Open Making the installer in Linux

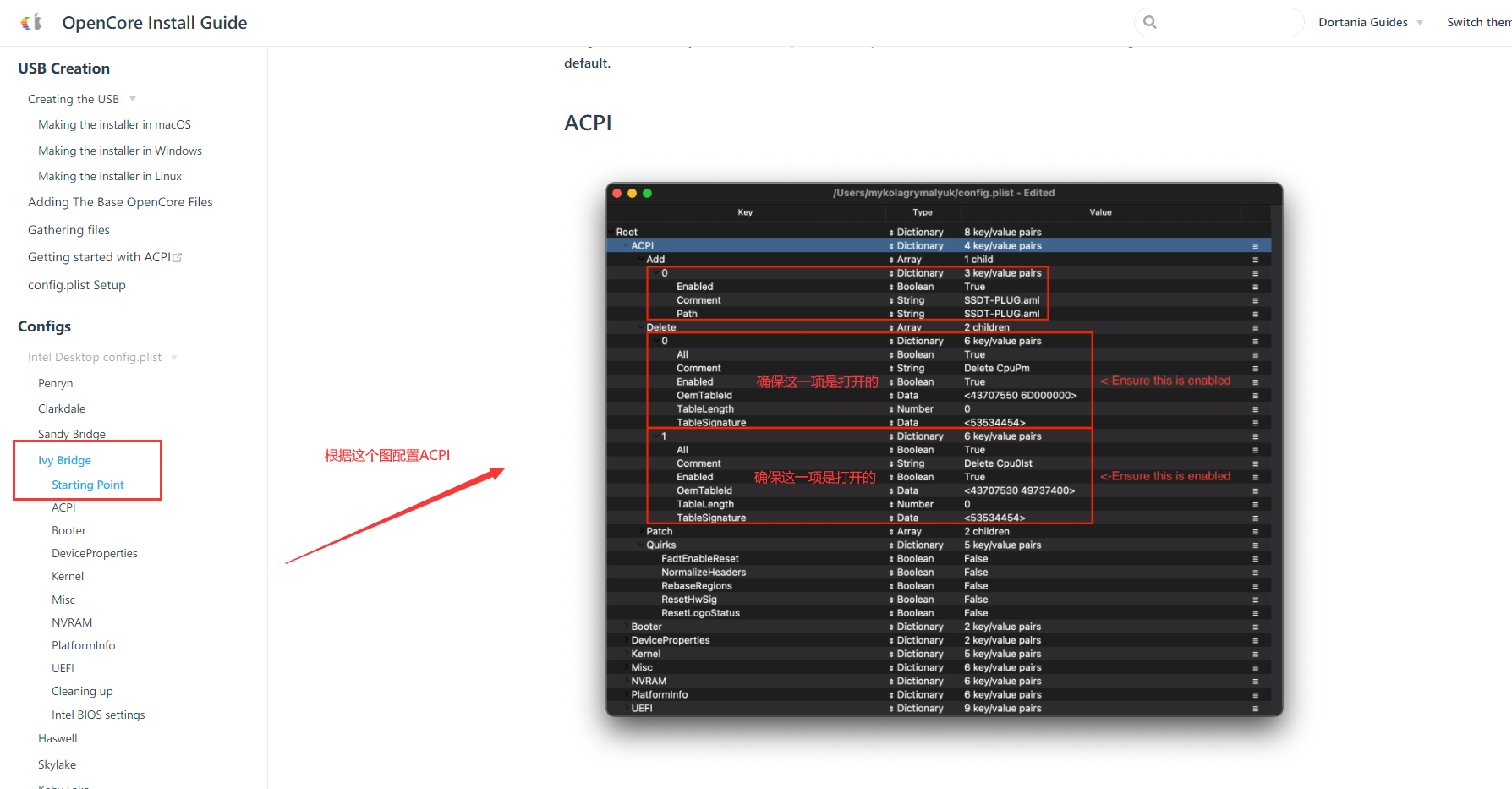coord(110,176)
